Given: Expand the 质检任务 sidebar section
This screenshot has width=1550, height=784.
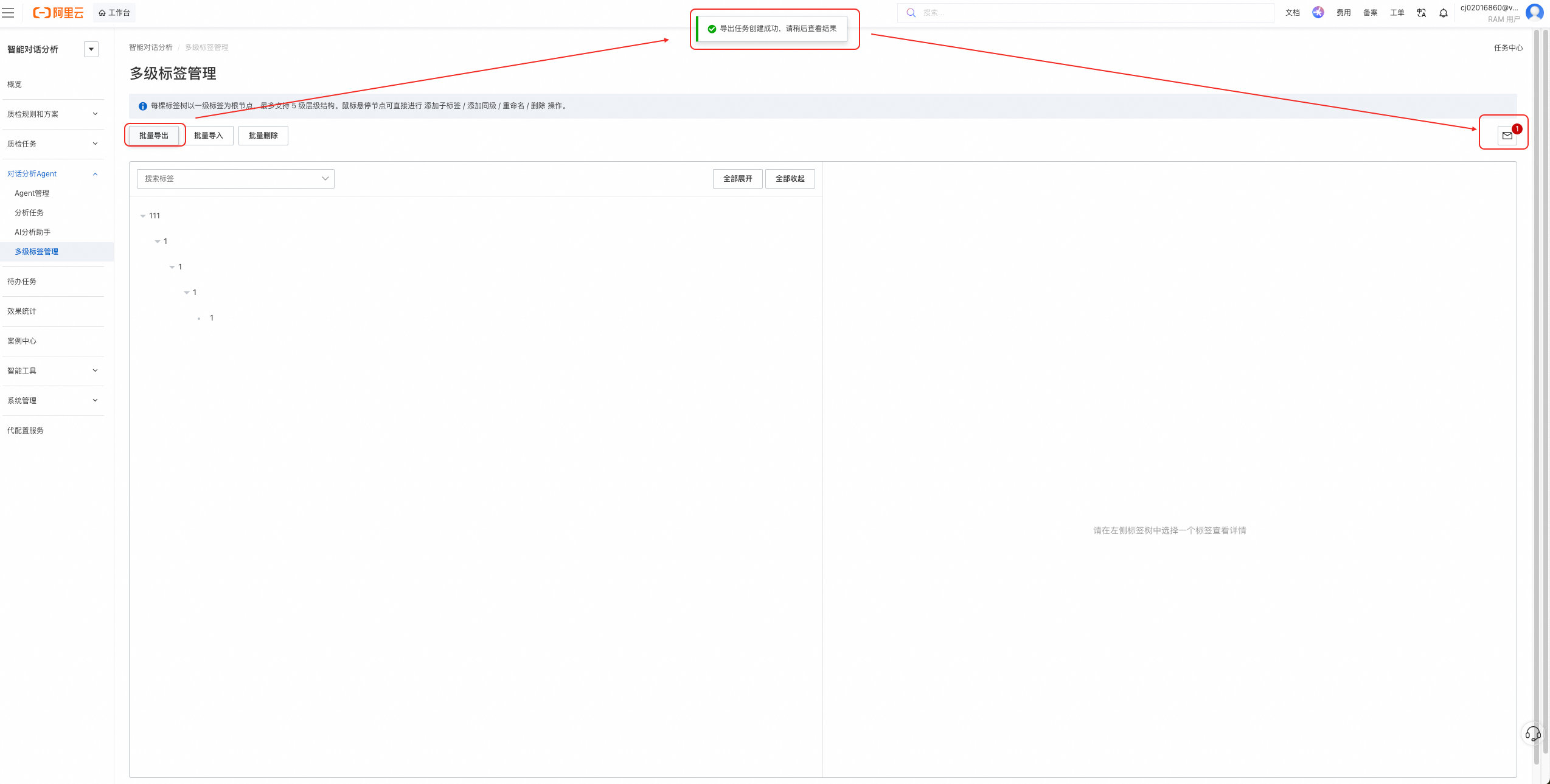Looking at the screenshot, I should tap(52, 144).
